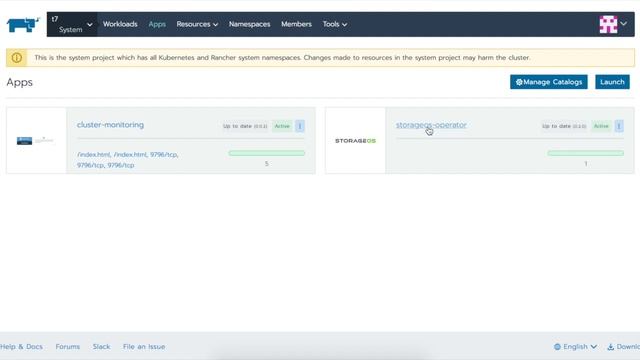Open the storageos-operator more actions menu
The width and height of the screenshot is (640, 360).
tap(619, 126)
